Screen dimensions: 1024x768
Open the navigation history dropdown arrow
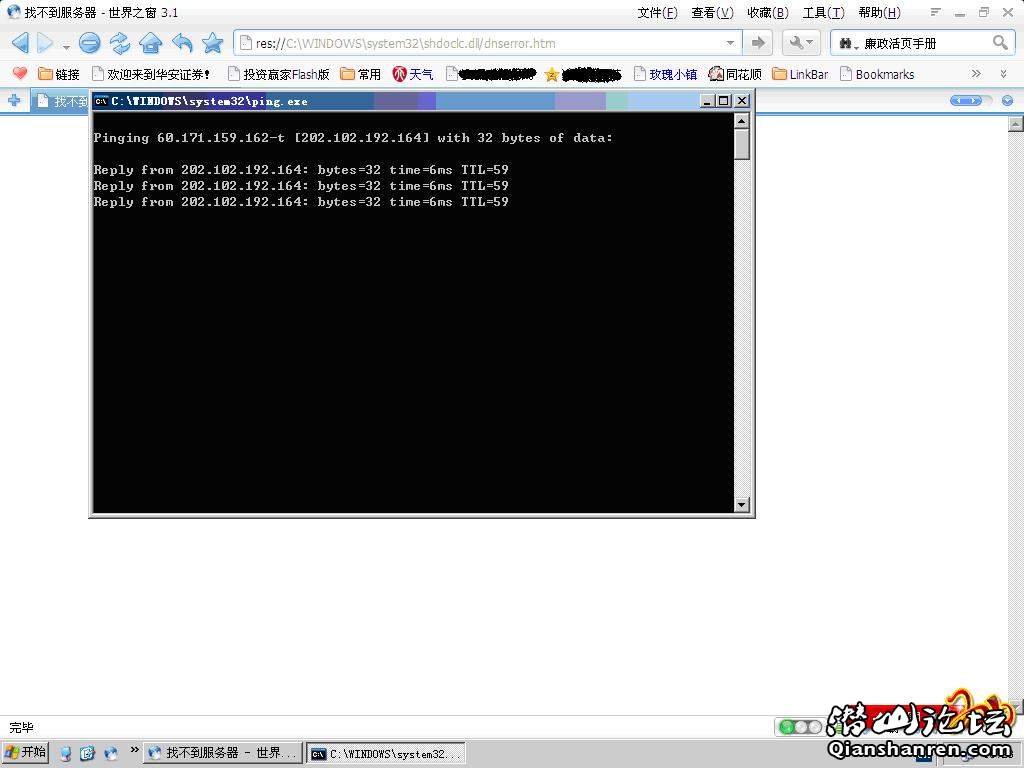66,46
